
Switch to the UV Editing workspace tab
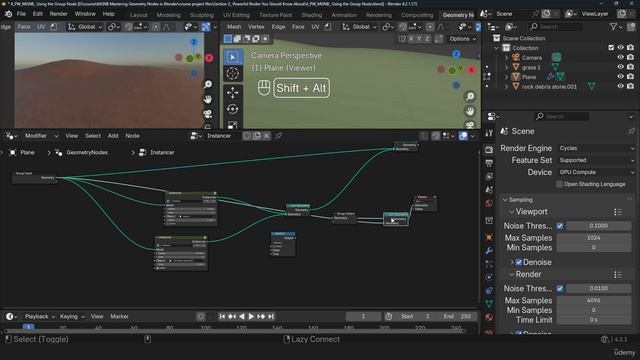point(236,15)
